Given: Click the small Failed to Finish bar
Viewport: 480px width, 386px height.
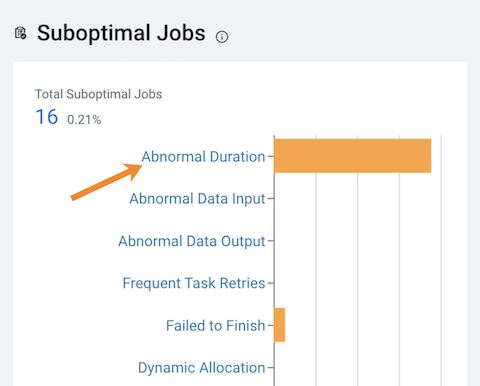Looking at the screenshot, I should [x=280, y=325].
